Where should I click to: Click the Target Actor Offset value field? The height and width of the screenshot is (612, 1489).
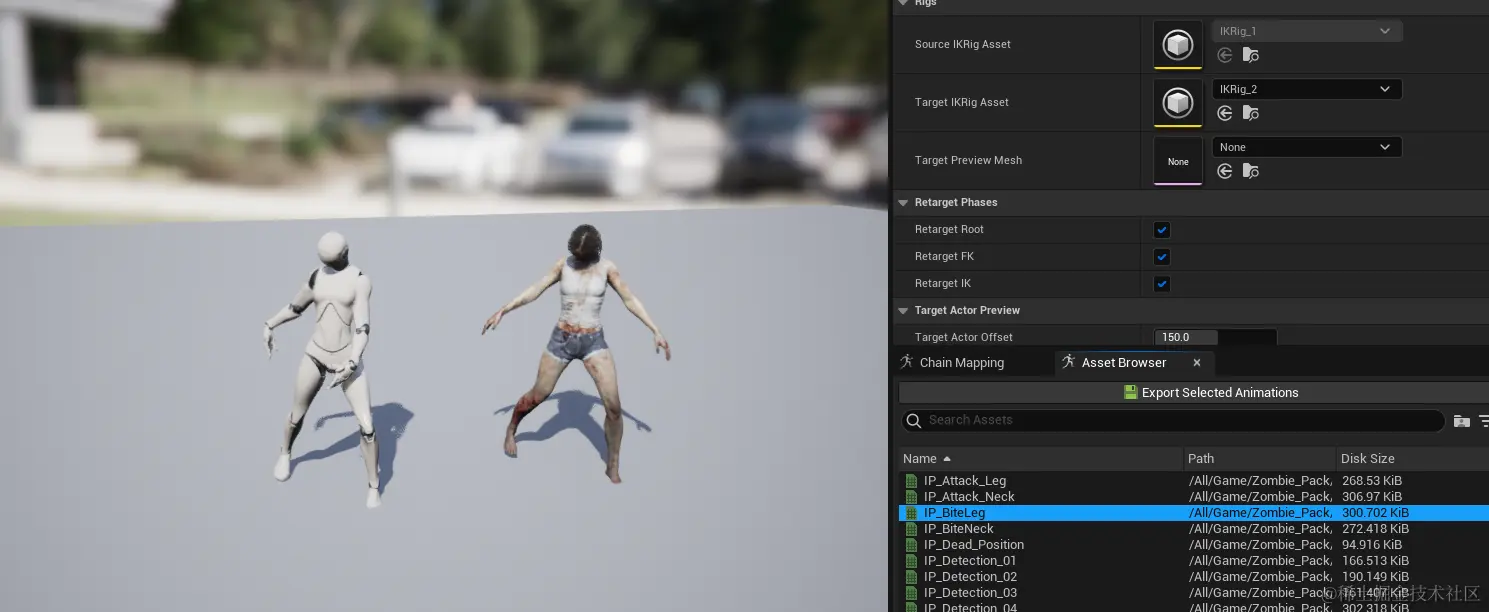coord(1215,337)
